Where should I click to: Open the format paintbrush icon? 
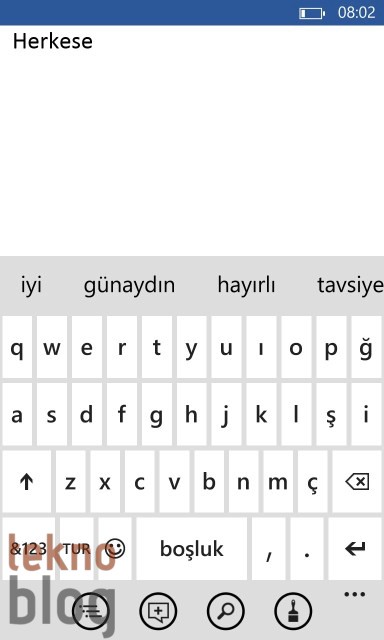(293, 611)
